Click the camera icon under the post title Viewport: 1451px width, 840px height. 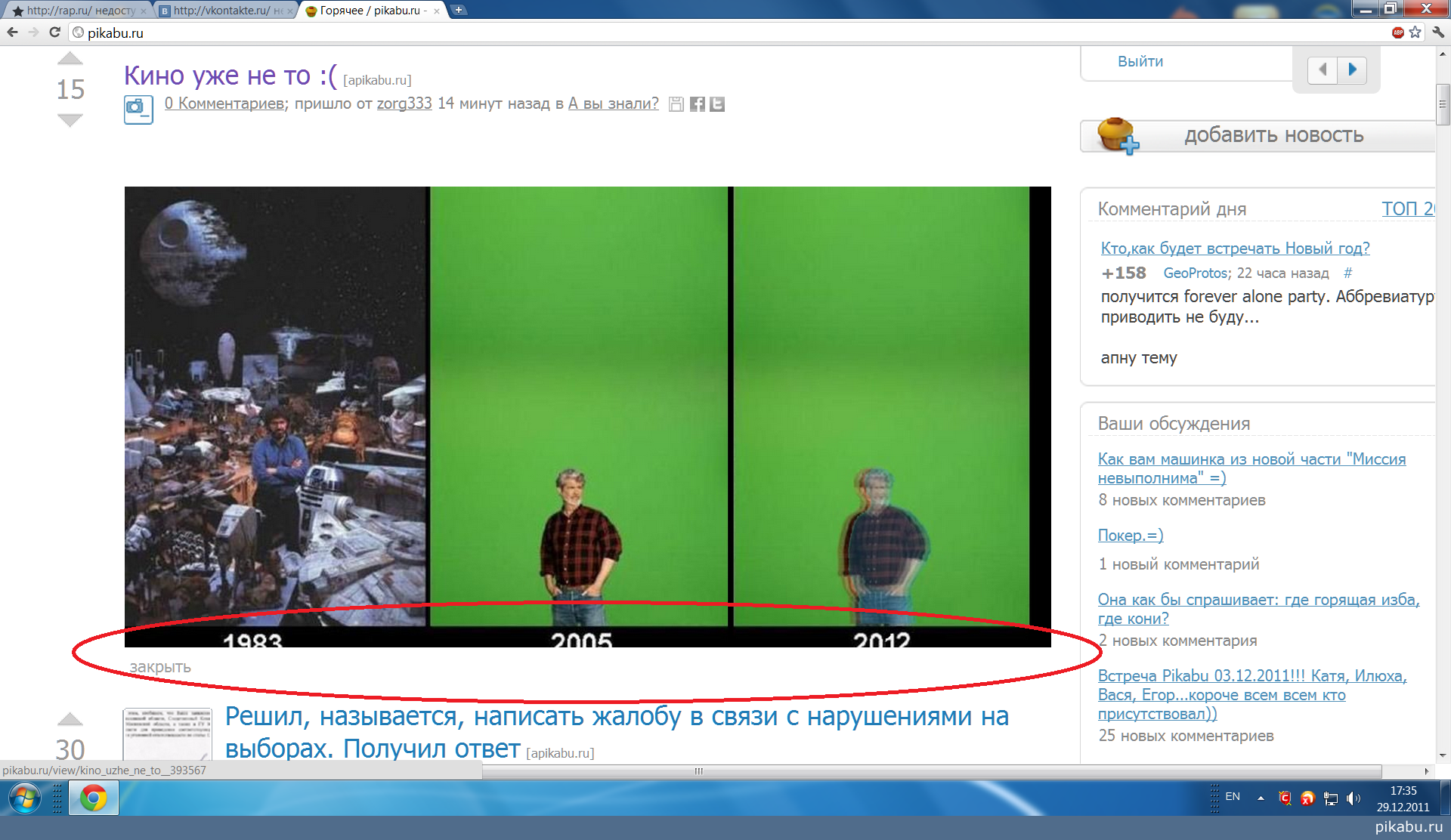(x=138, y=109)
